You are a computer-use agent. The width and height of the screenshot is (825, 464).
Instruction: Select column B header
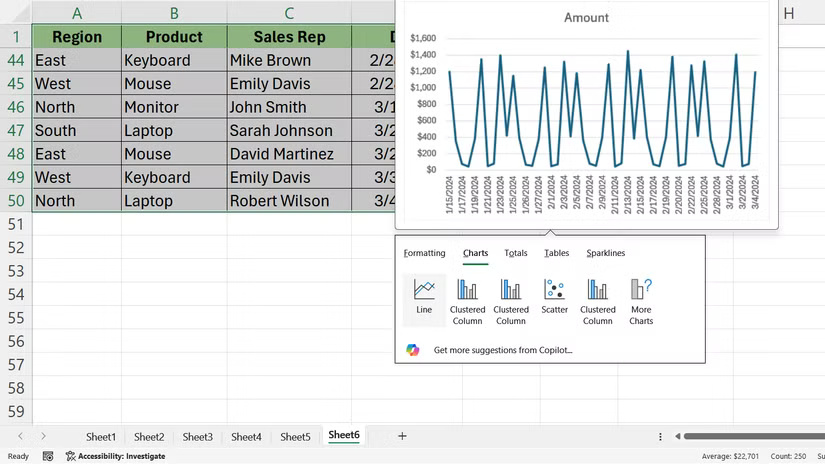pyautogui.click(x=174, y=13)
